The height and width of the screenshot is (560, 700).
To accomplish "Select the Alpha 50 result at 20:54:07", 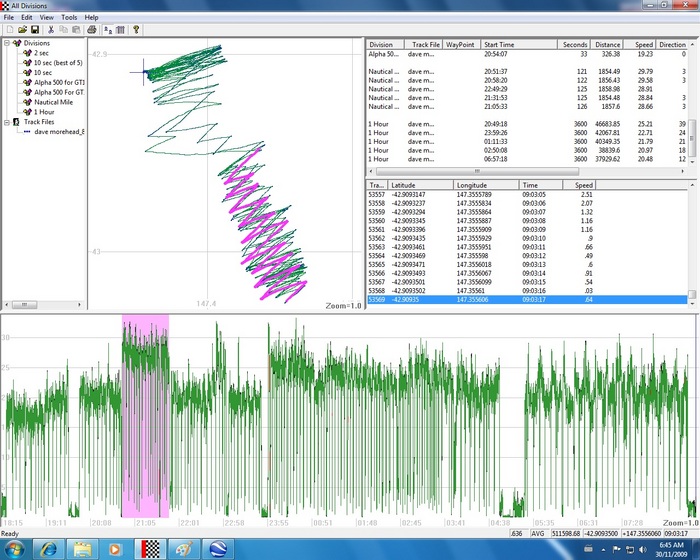I will (527, 54).
